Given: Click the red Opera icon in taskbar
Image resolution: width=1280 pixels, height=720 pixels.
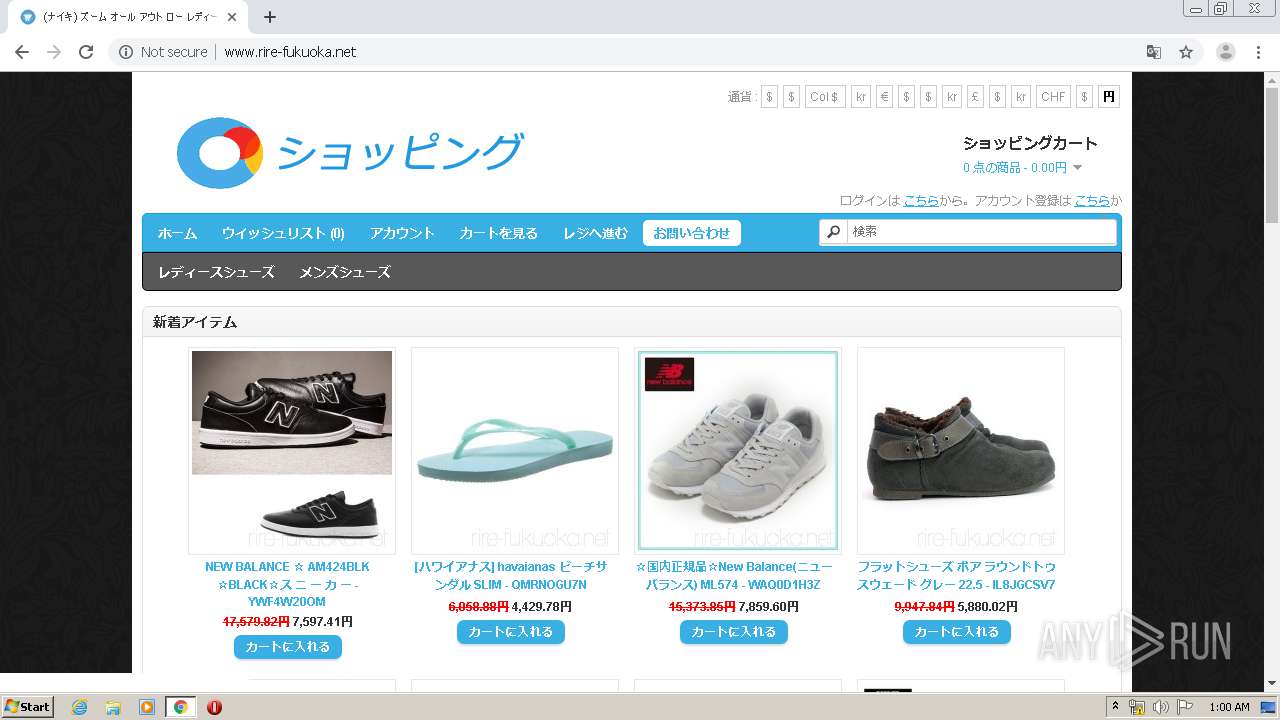Looking at the screenshot, I should (x=214, y=707).
